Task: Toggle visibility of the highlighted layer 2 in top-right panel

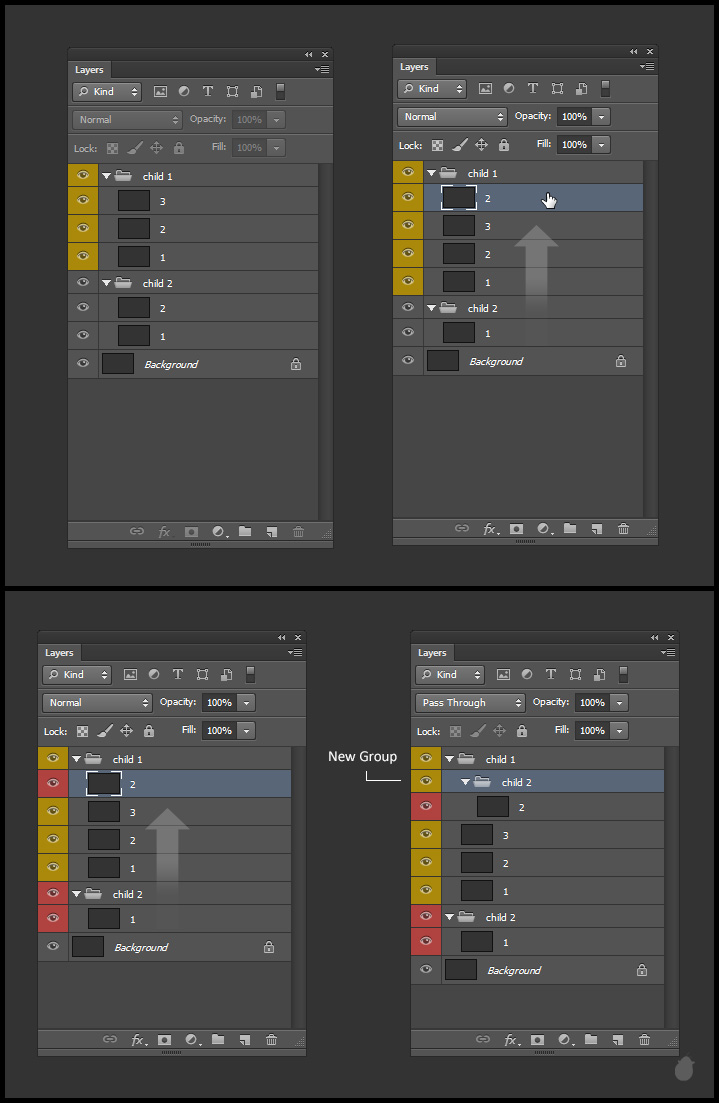Action: point(407,198)
